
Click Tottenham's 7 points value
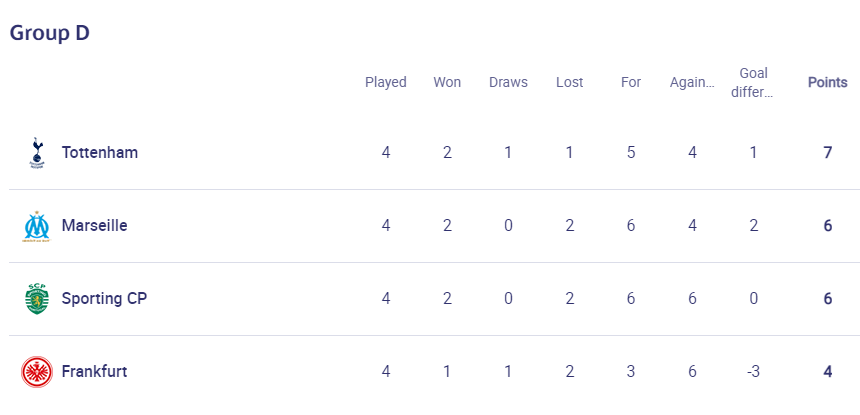[x=828, y=152]
